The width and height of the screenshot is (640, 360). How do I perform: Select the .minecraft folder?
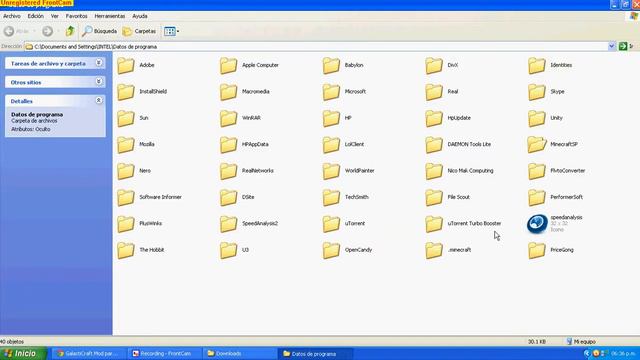click(448, 250)
